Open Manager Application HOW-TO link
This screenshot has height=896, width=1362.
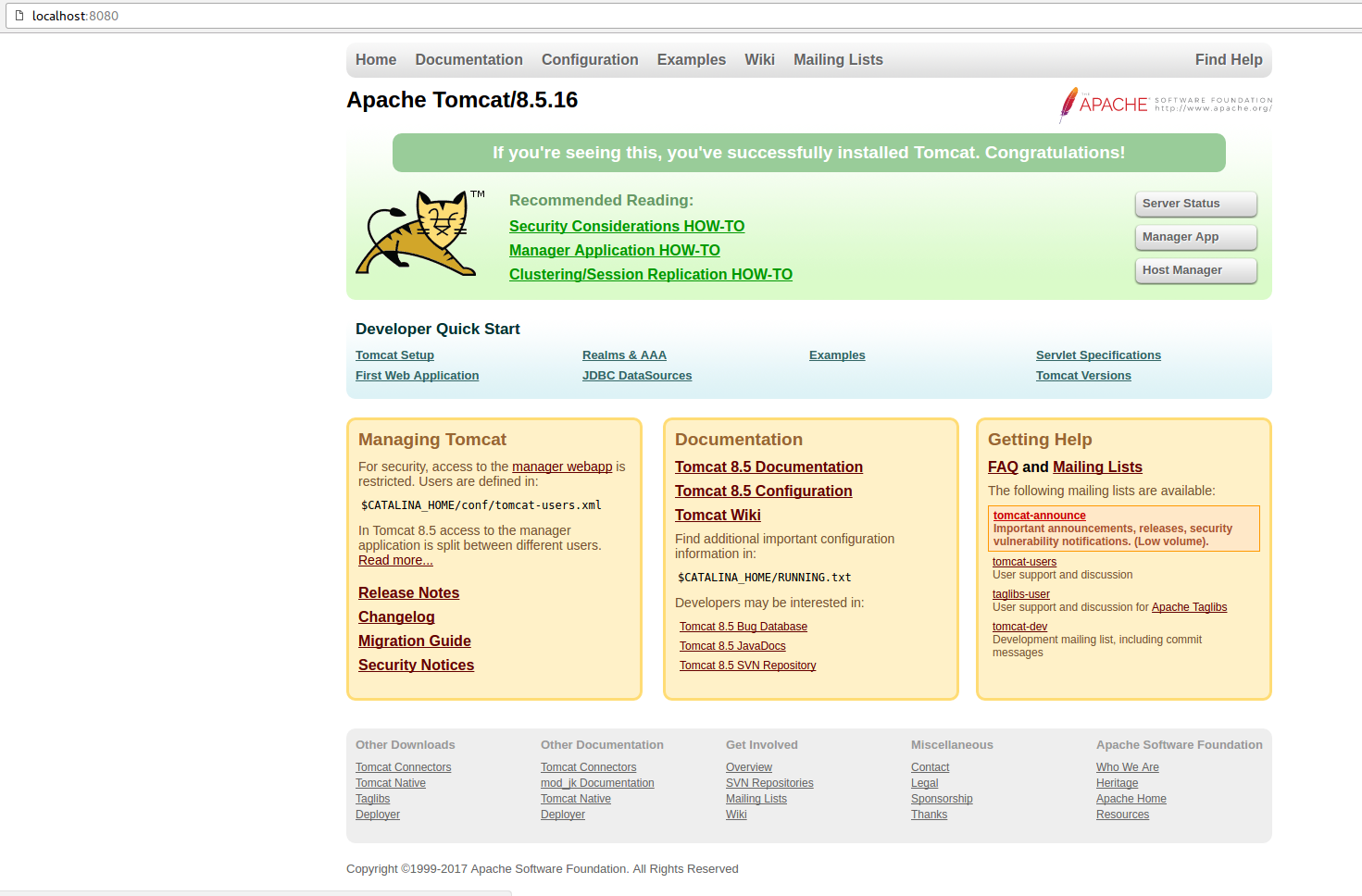(x=615, y=251)
